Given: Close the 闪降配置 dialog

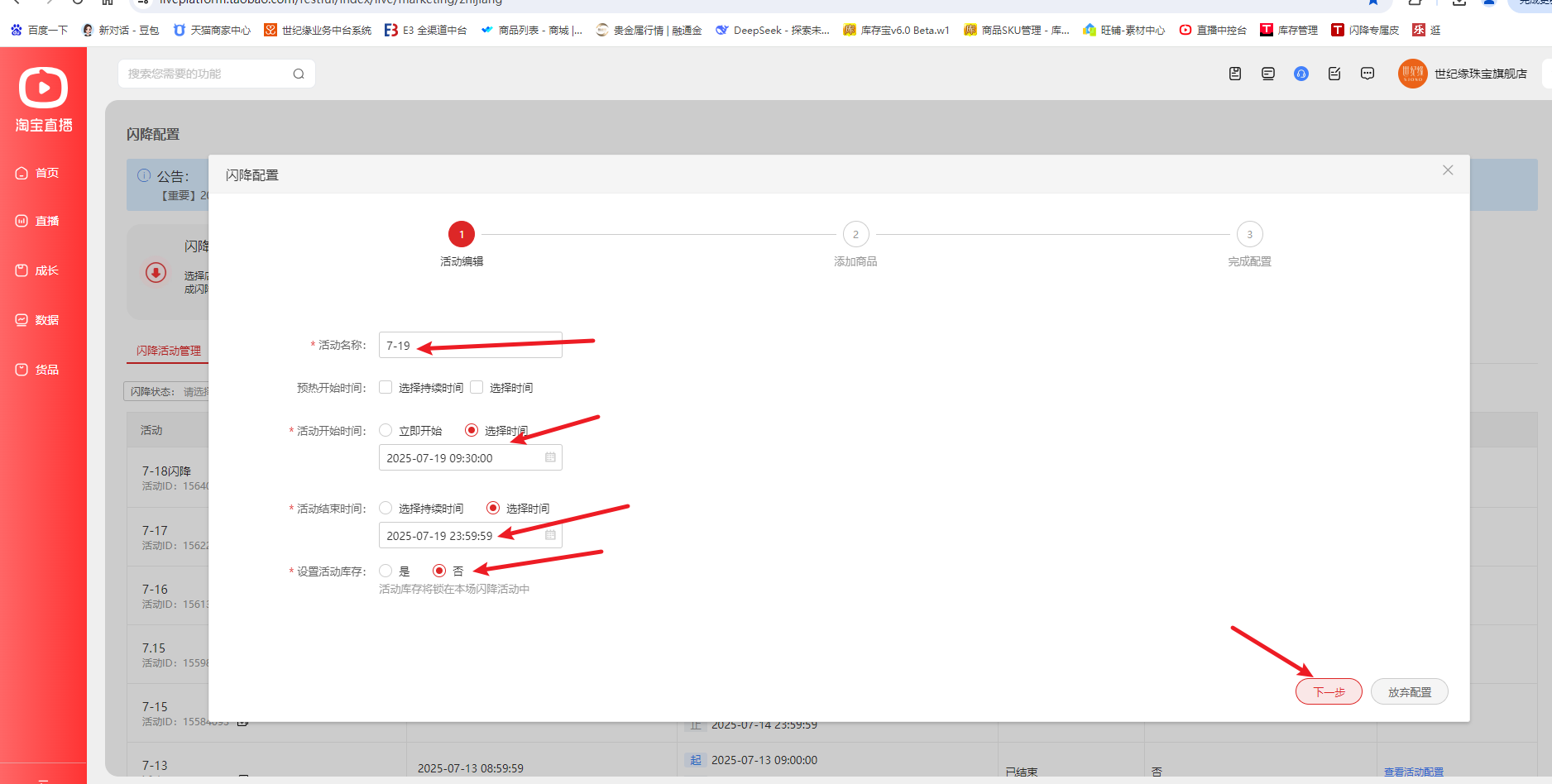Looking at the screenshot, I should point(1448,170).
